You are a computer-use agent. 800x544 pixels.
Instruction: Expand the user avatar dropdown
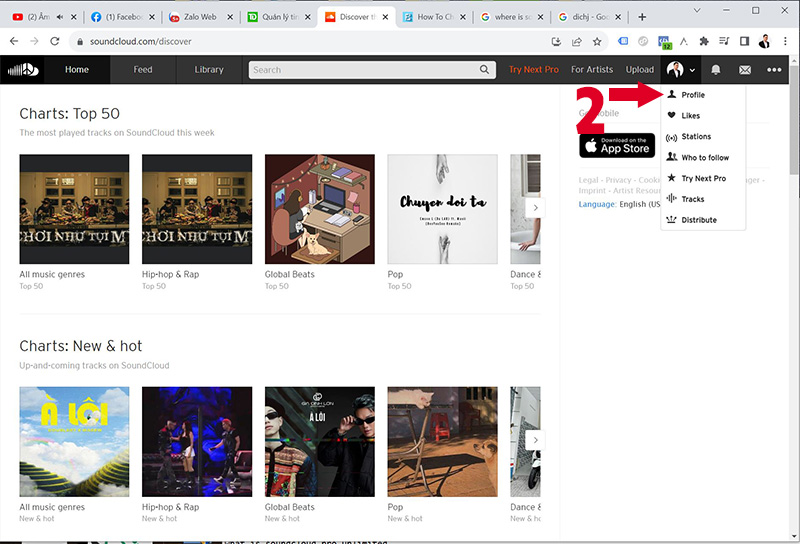coord(681,70)
